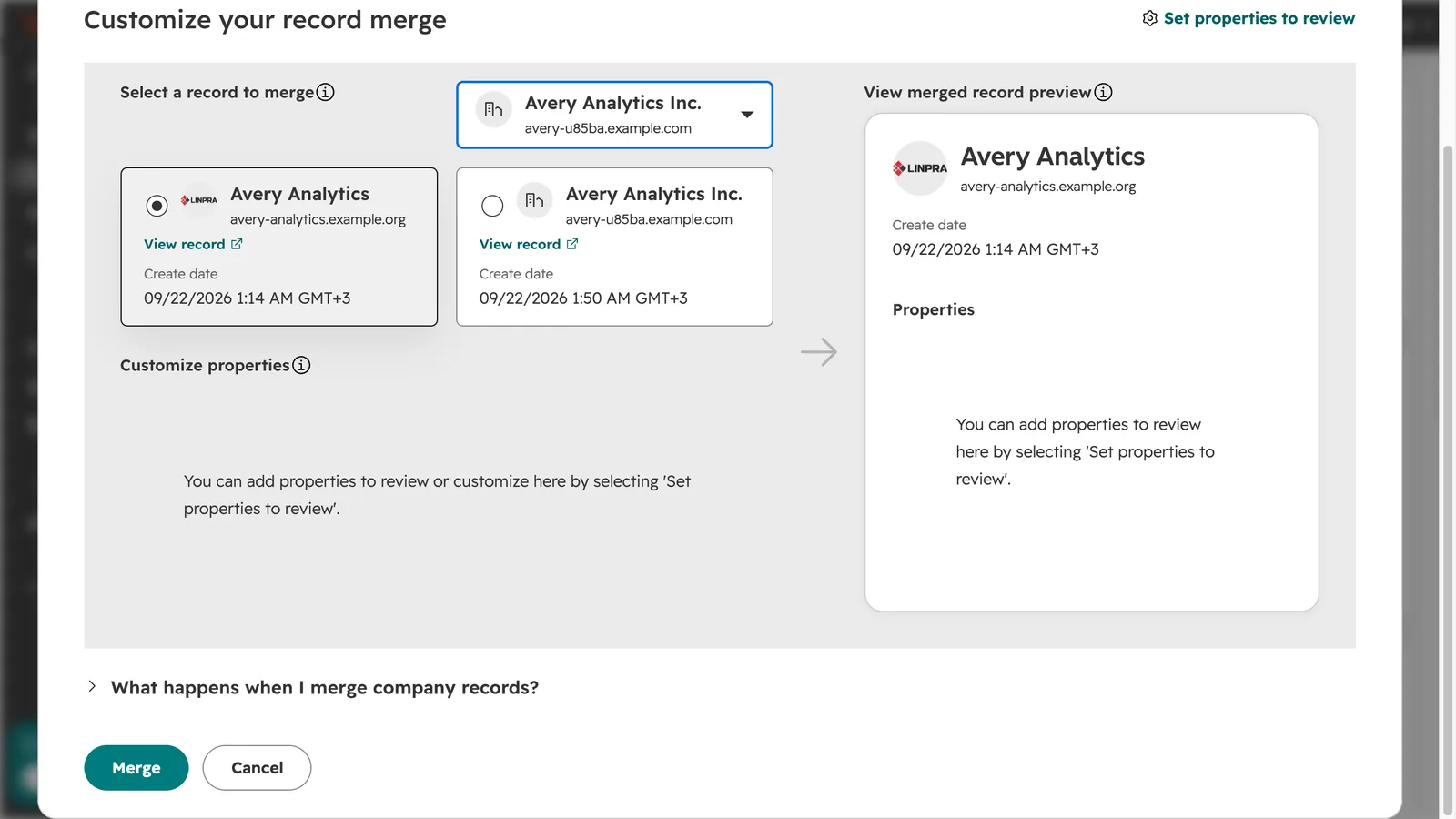Image resolution: width=1456 pixels, height=819 pixels.
Task: Click the gear icon beside Set properties to review
Action: (1150, 18)
